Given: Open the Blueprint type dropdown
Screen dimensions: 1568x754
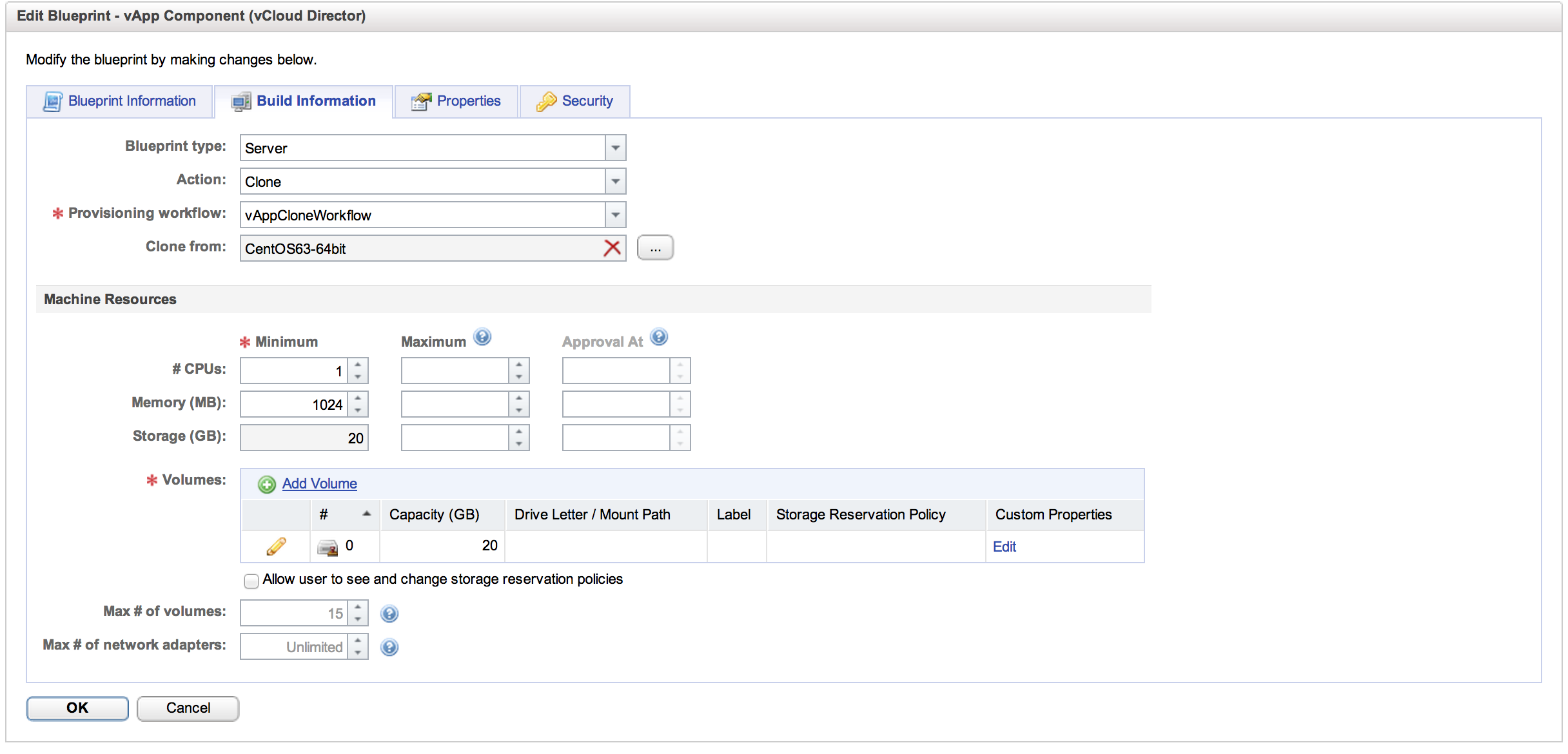Looking at the screenshot, I should tap(615, 148).
